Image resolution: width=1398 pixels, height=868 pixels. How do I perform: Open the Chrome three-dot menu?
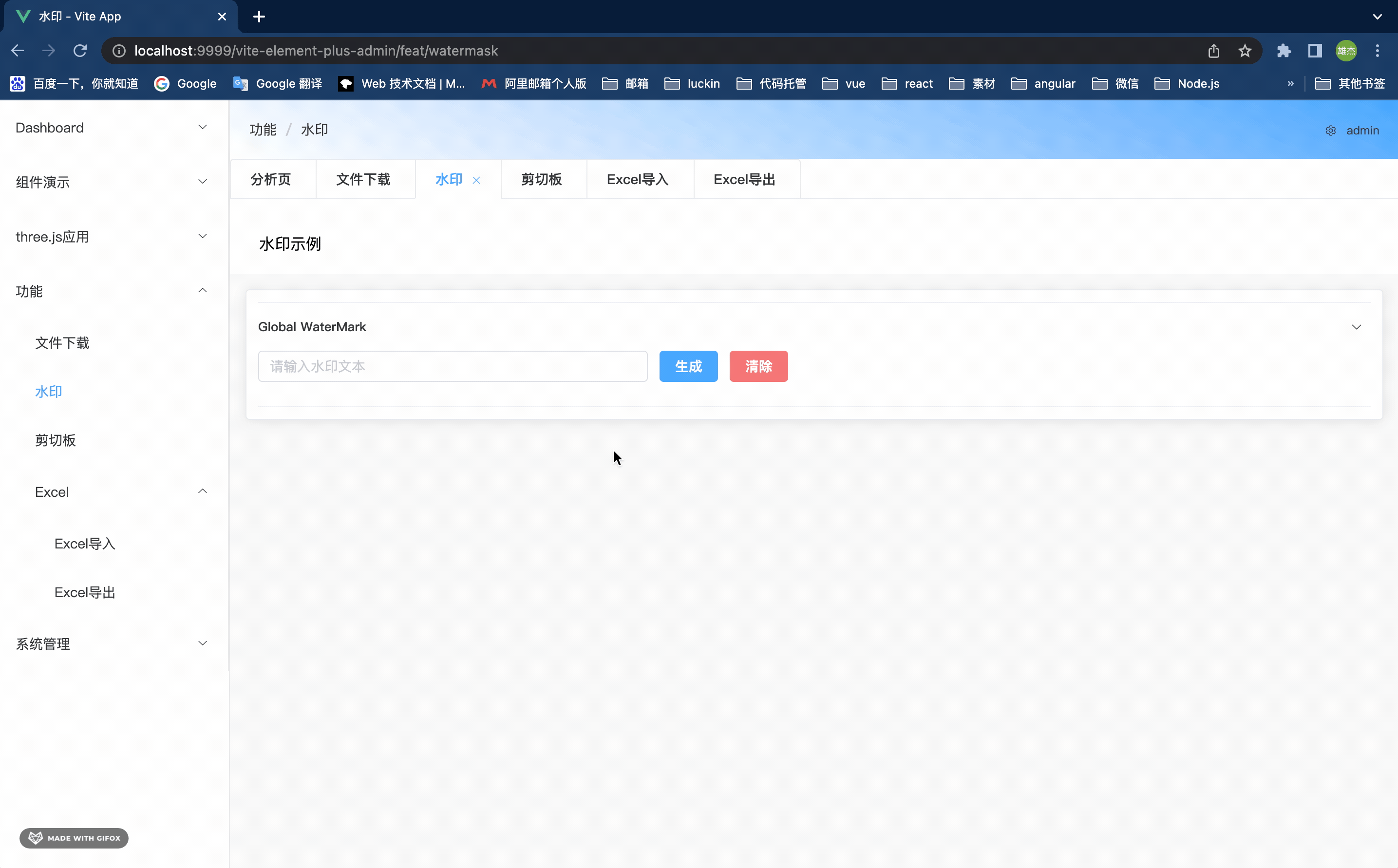click(1377, 51)
